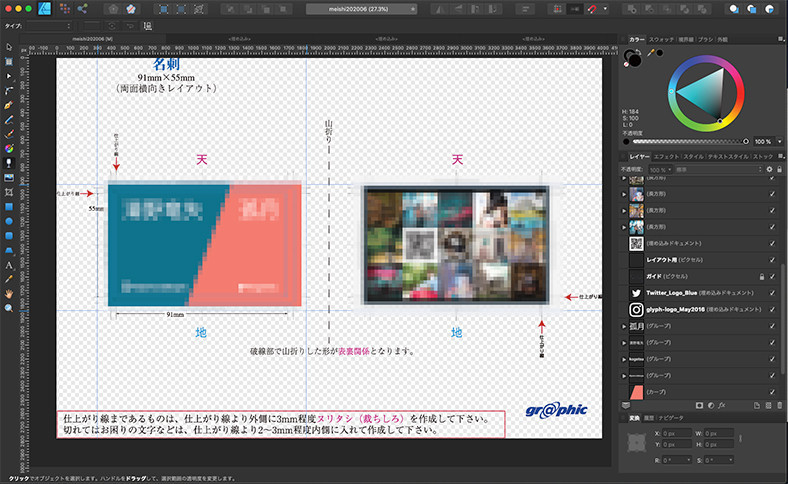Select the Rectangle tool

tap(9, 207)
